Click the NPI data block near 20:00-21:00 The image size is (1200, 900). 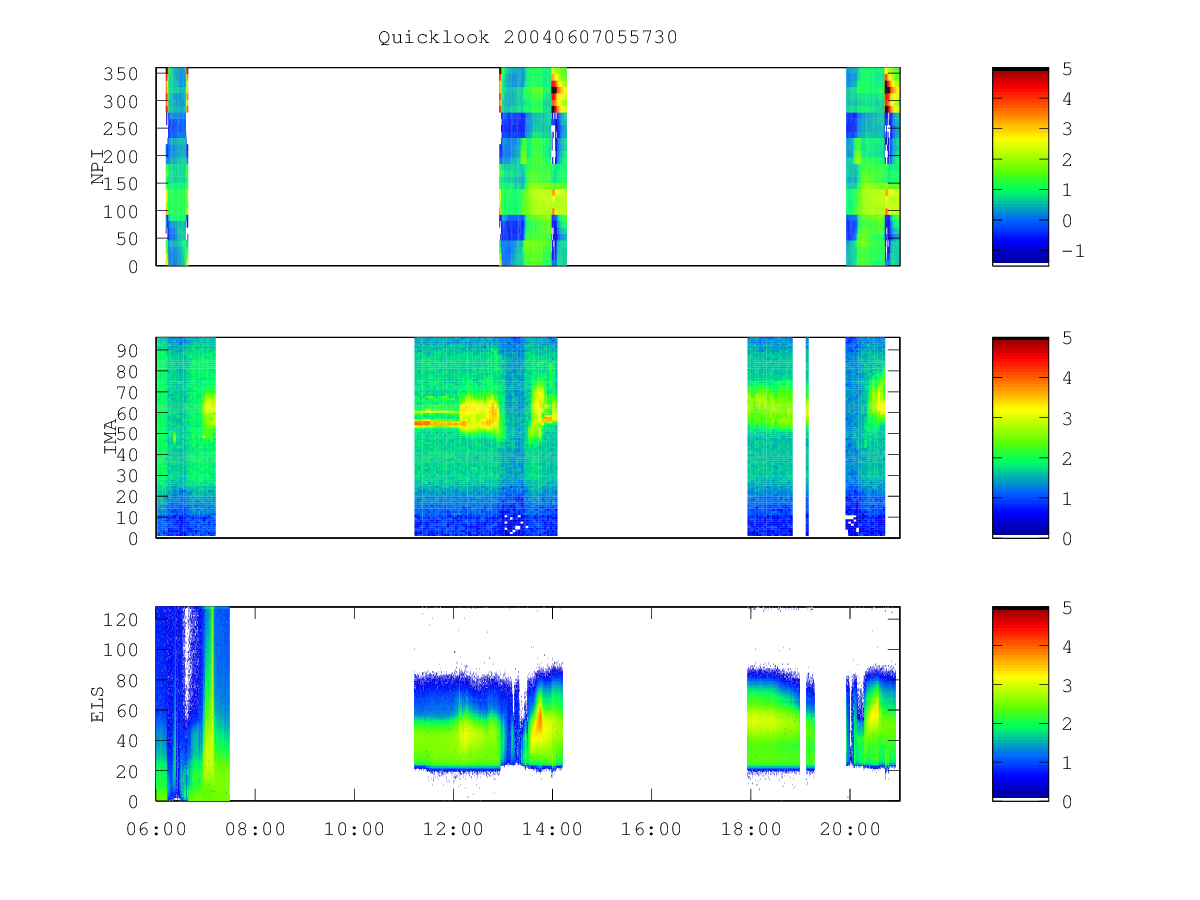coord(873,166)
